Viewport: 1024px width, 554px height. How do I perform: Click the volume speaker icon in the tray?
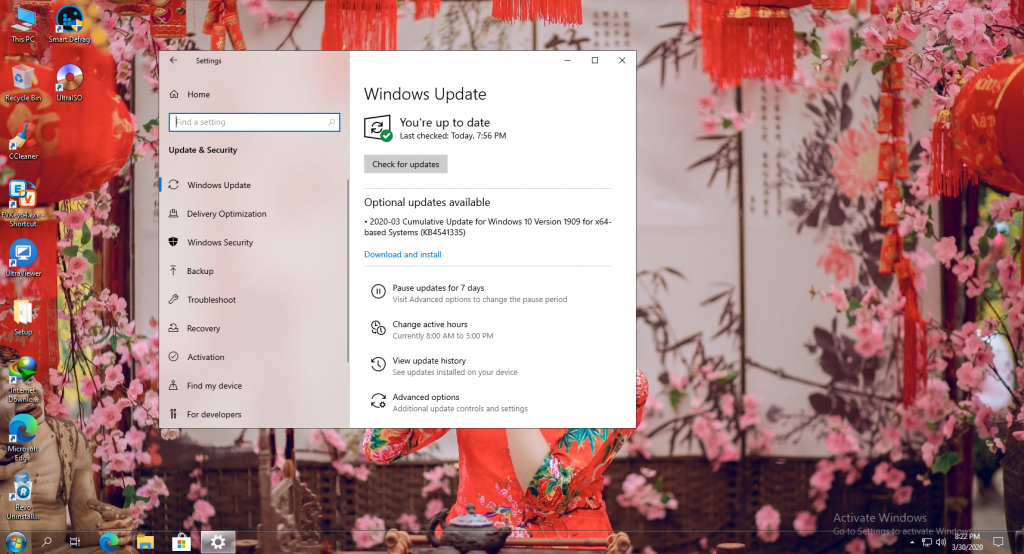tap(940, 542)
